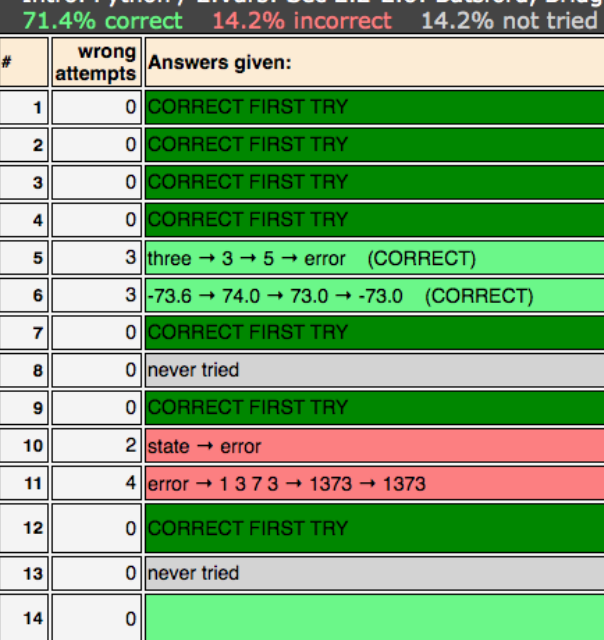Image resolution: width=604 pixels, height=640 pixels.
Task: Select wrong attempts count 3 for question 5
Action: [96, 258]
